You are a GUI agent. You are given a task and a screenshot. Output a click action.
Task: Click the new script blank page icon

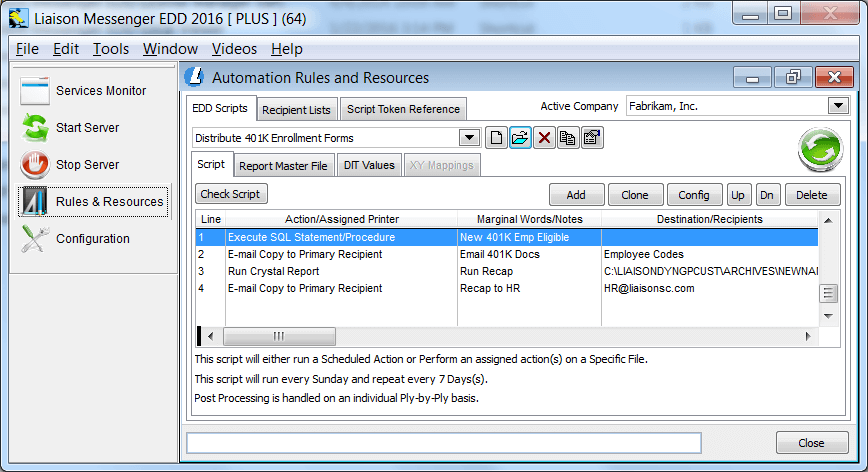(x=497, y=138)
